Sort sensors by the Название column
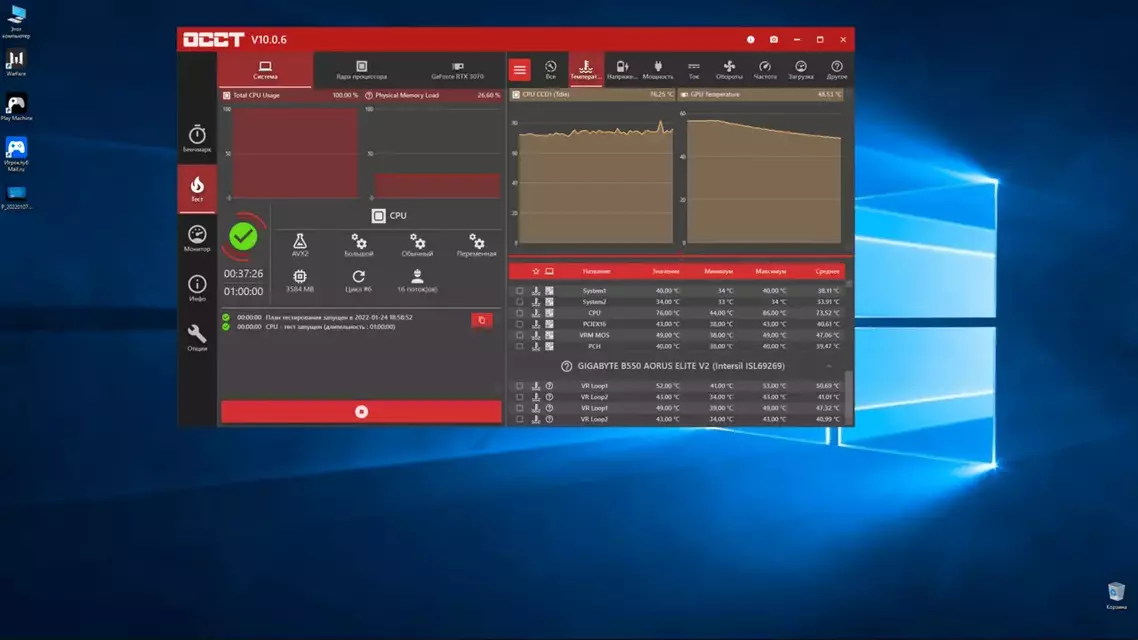1138x640 pixels. (597, 271)
